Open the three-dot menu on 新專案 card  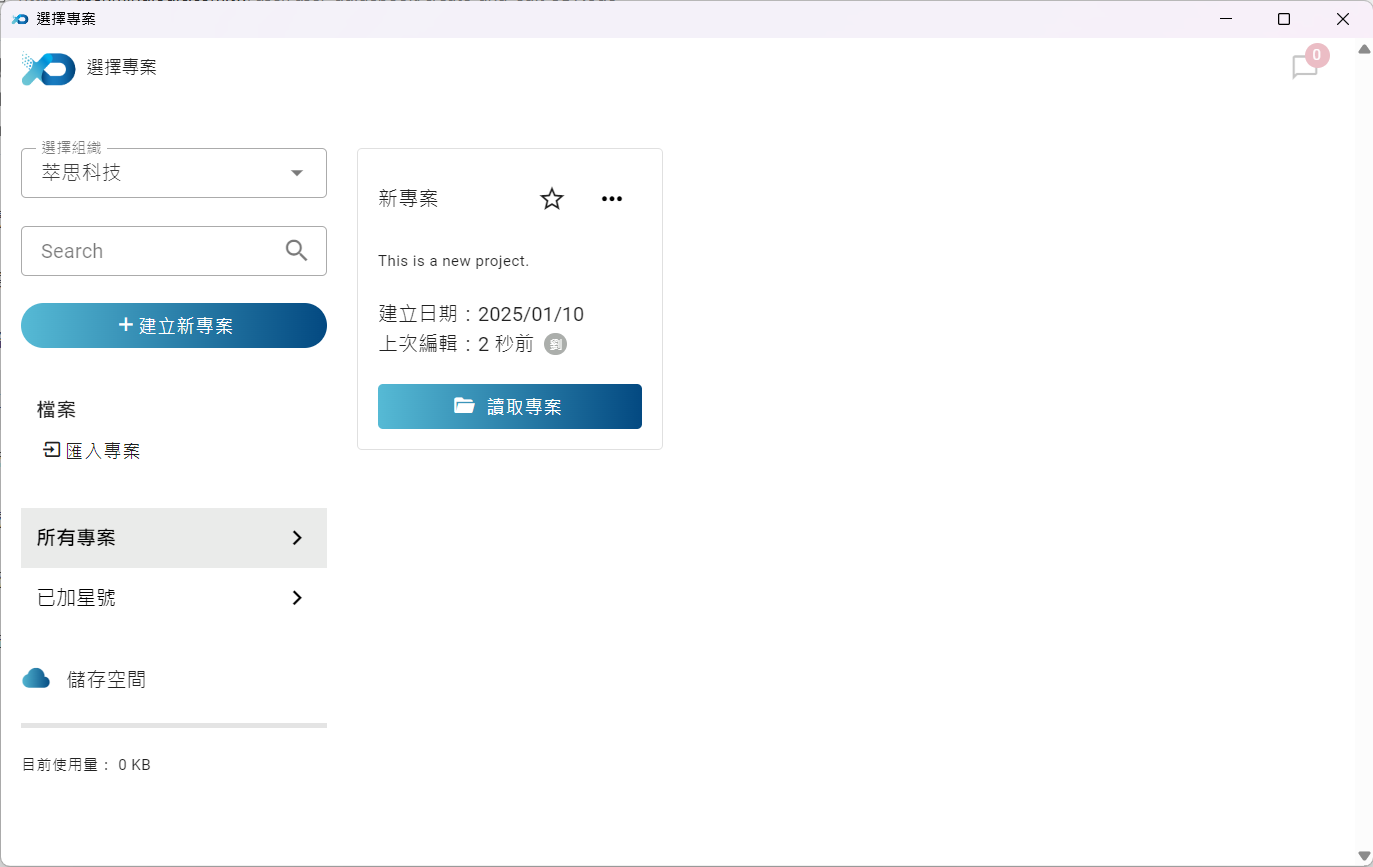pyautogui.click(x=612, y=199)
